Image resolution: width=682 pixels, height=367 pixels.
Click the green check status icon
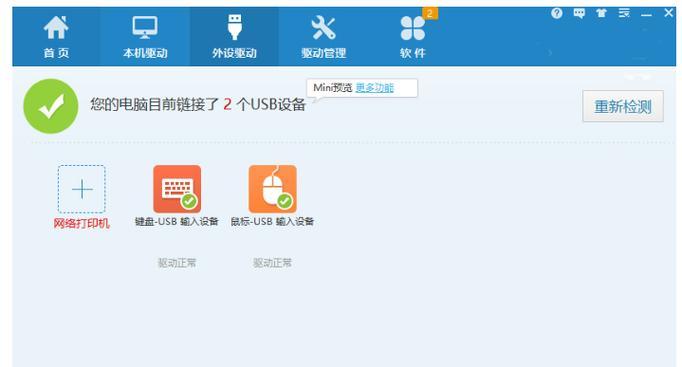click(51, 106)
